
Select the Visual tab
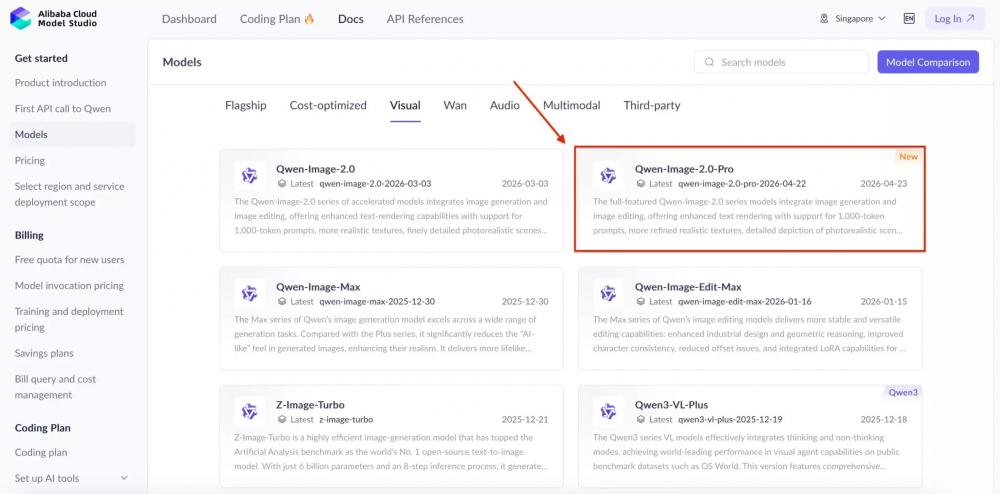(x=405, y=105)
